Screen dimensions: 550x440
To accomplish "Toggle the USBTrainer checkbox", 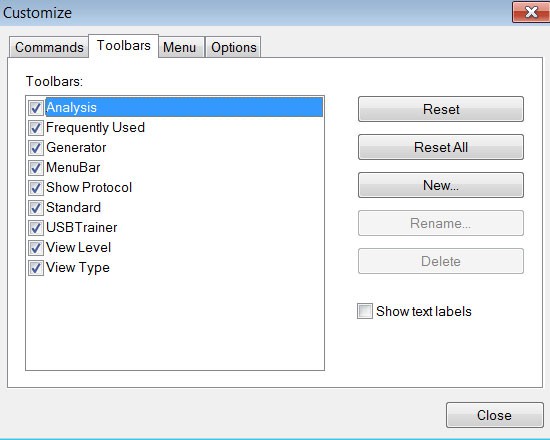I will click(36, 228).
